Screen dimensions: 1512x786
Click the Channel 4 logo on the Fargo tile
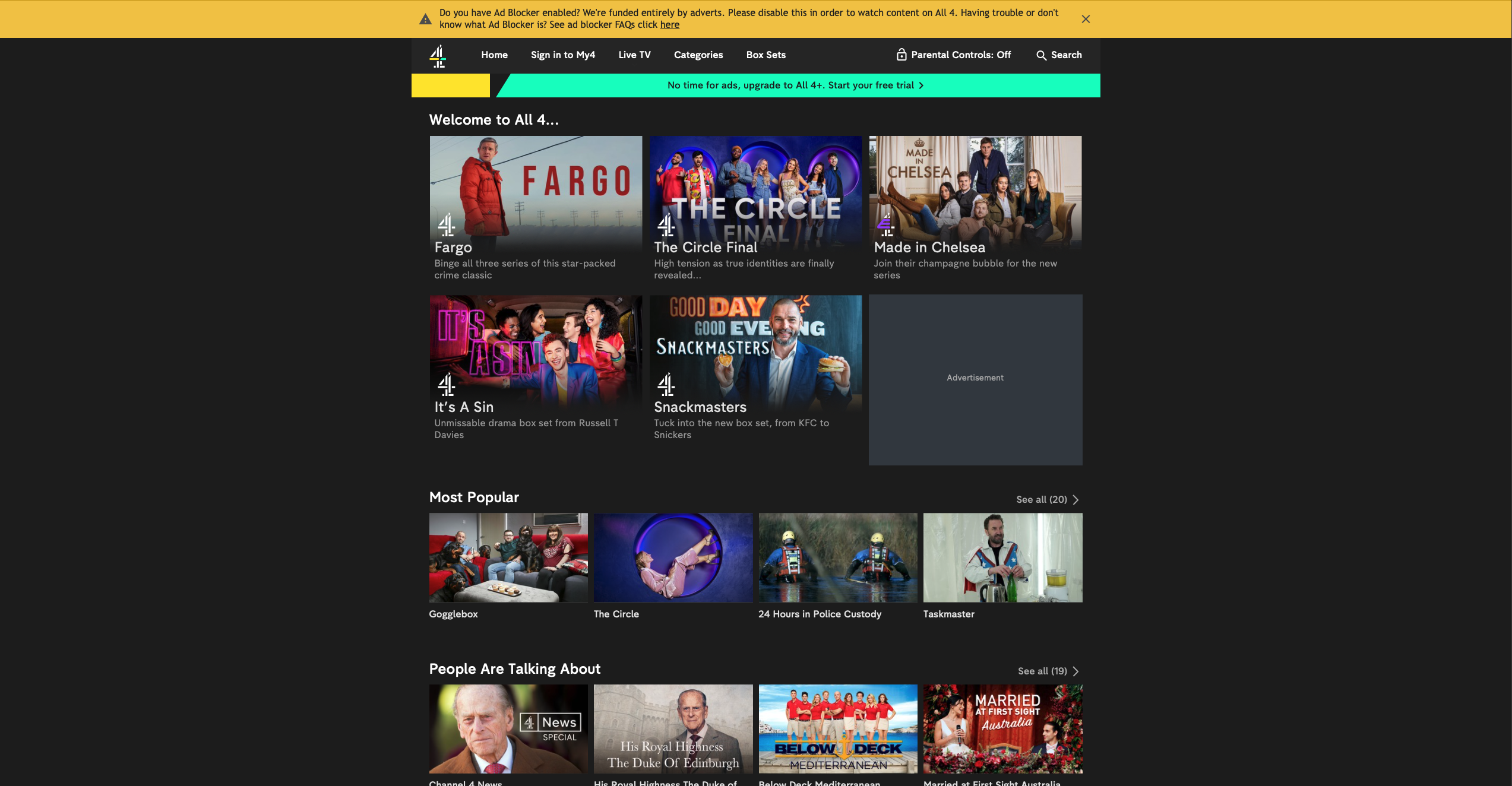[x=446, y=225]
